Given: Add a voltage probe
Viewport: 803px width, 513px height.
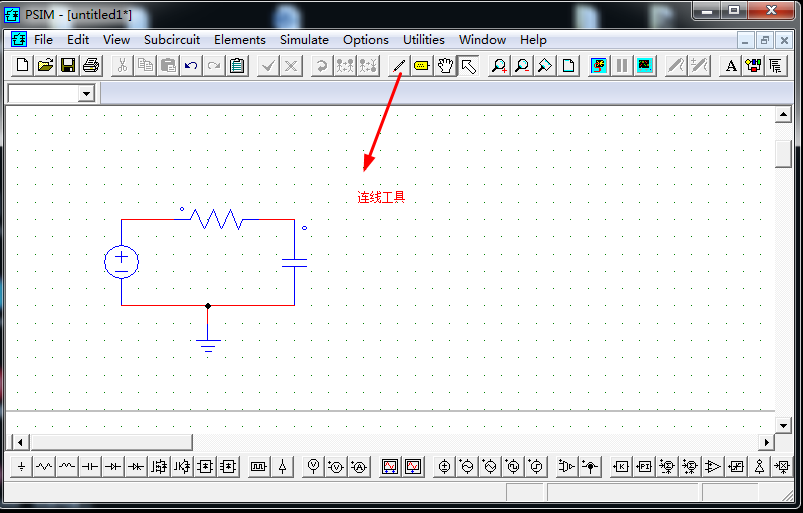Looking at the screenshot, I should [x=313, y=466].
